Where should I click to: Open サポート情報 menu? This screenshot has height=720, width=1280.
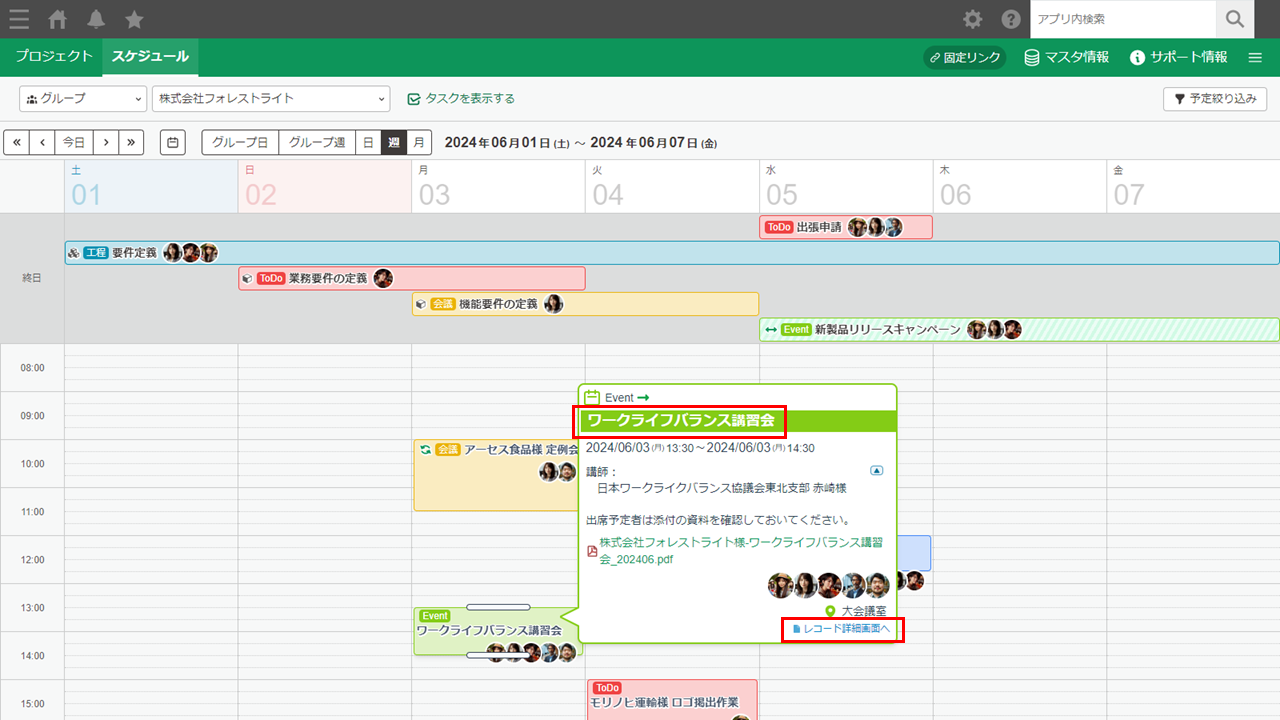tap(1178, 58)
